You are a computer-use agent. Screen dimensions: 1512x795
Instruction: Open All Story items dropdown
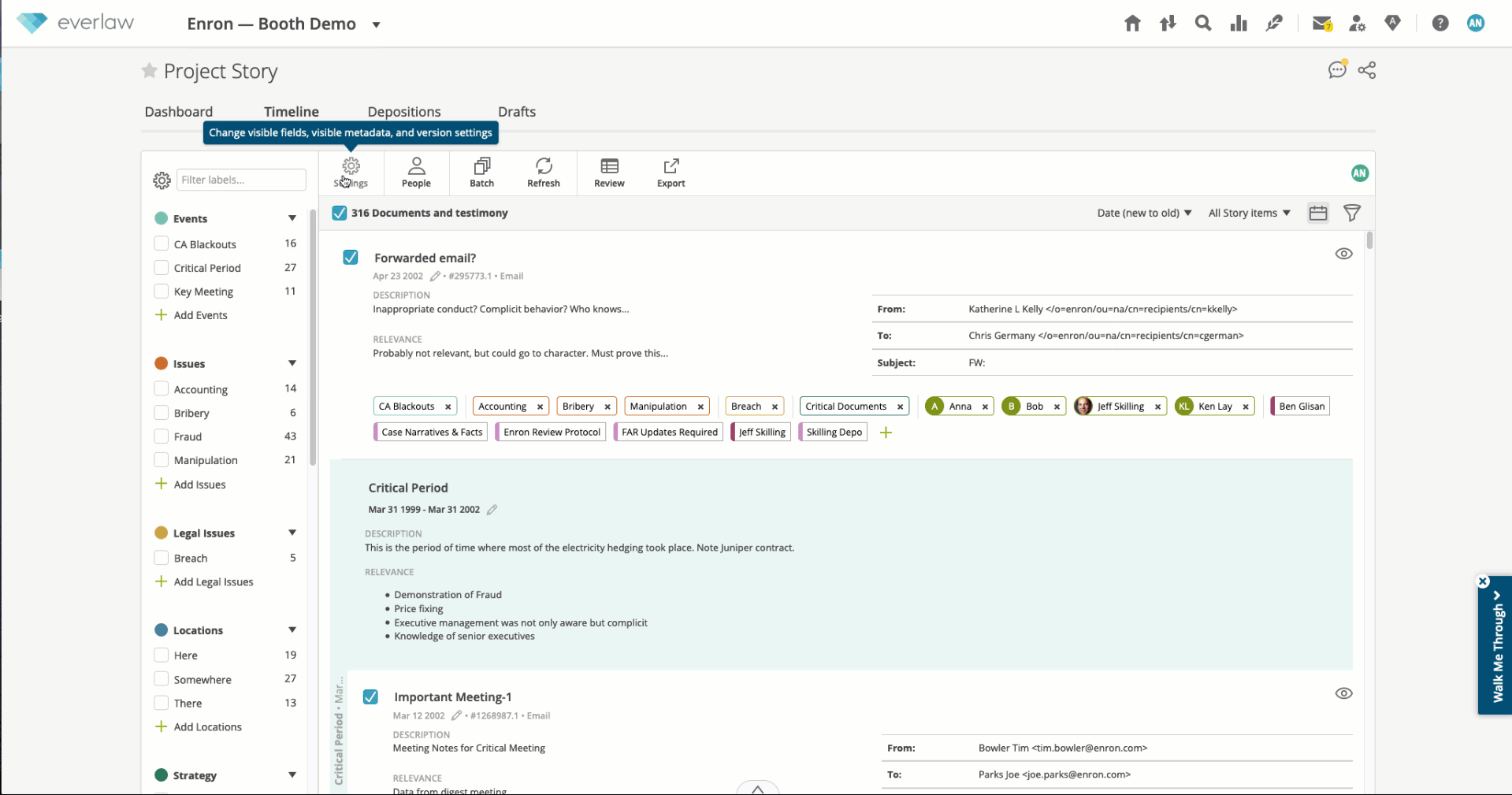click(1250, 213)
